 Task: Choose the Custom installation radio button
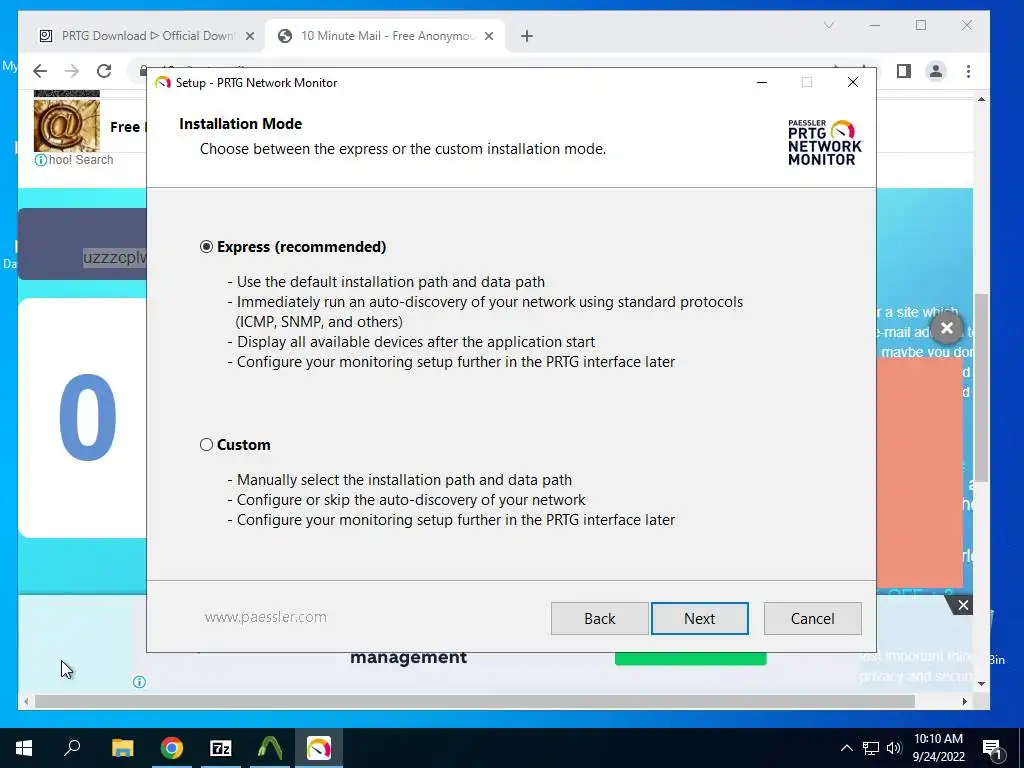point(206,445)
